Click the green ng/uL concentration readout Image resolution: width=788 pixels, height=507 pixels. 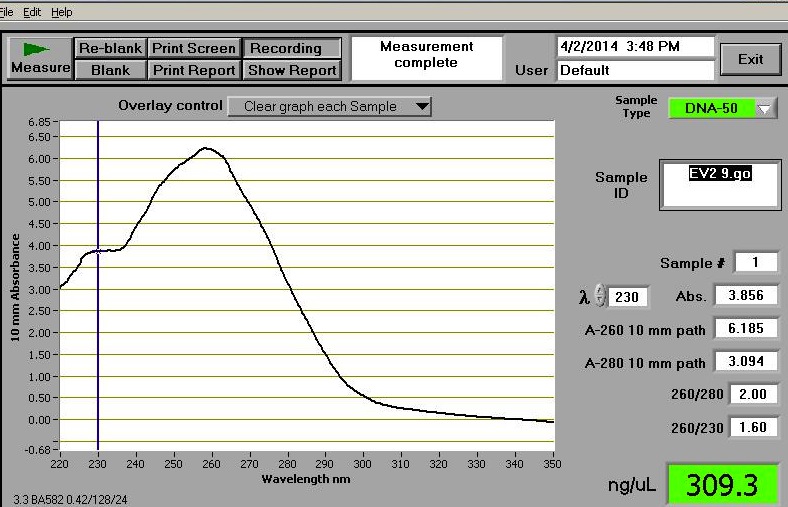pyautogui.click(x=722, y=485)
